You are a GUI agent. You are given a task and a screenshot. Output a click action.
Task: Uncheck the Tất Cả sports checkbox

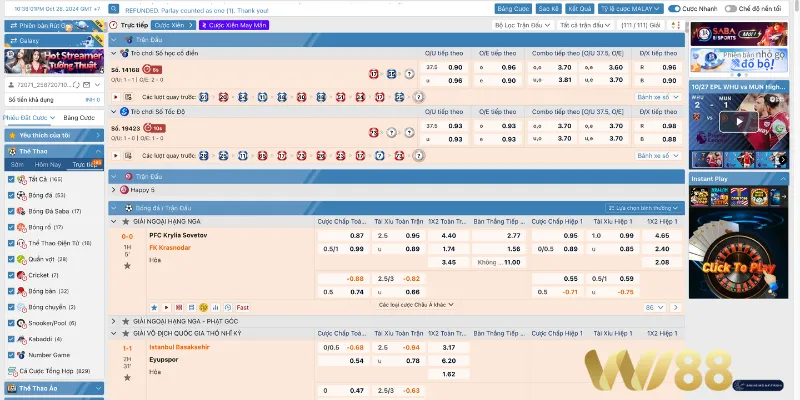(11, 179)
